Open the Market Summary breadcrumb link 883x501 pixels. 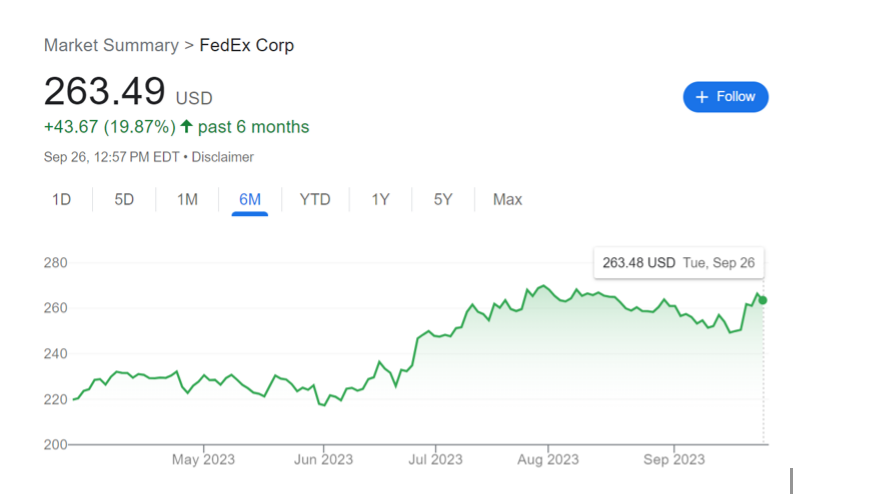point(111,45)
